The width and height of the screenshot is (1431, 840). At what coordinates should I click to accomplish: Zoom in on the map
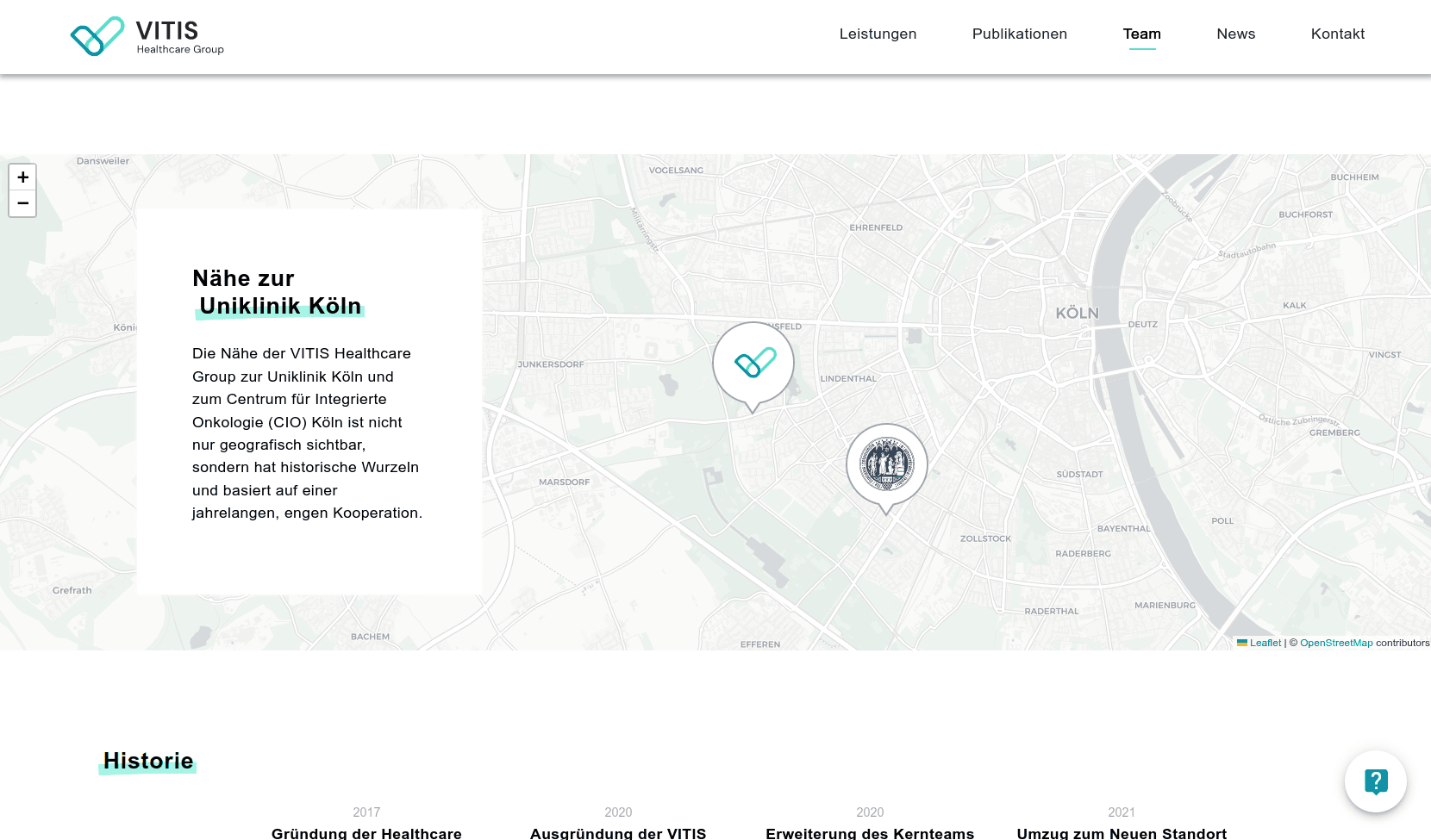[22, 177]
